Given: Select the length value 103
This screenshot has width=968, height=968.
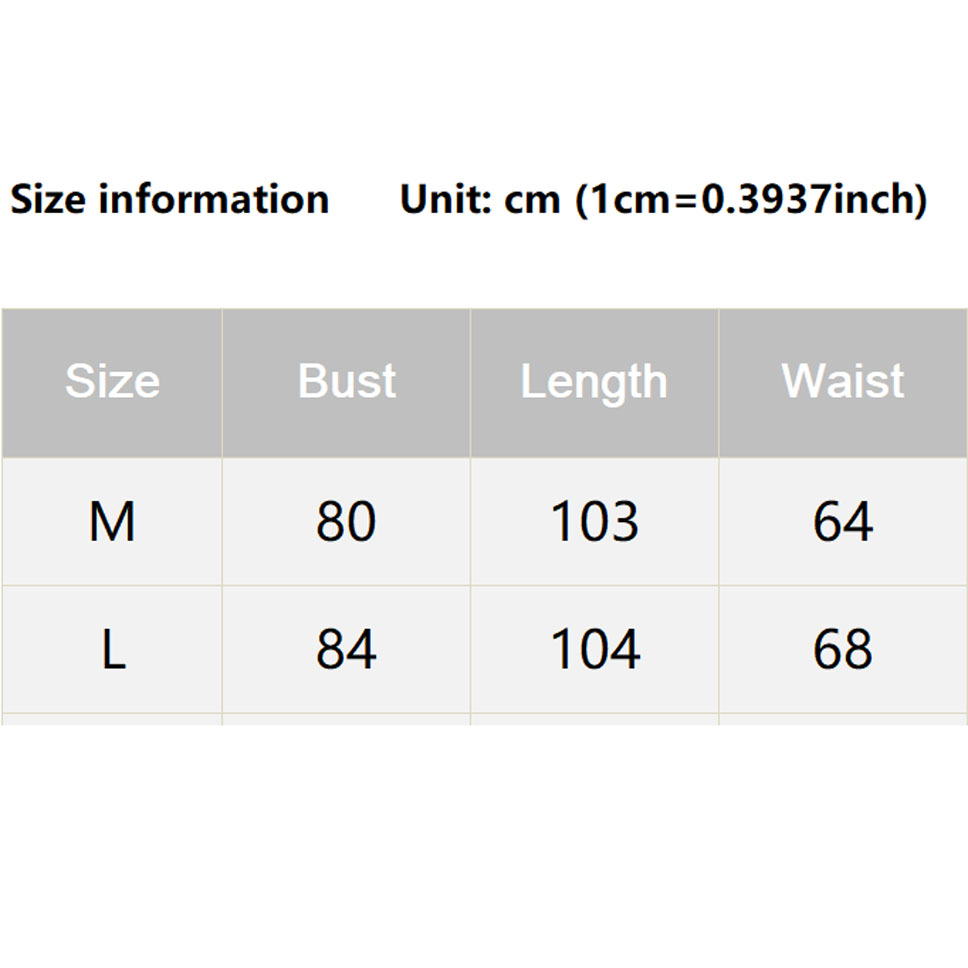Looking at the screenshot, I should [x=594, y=522].
